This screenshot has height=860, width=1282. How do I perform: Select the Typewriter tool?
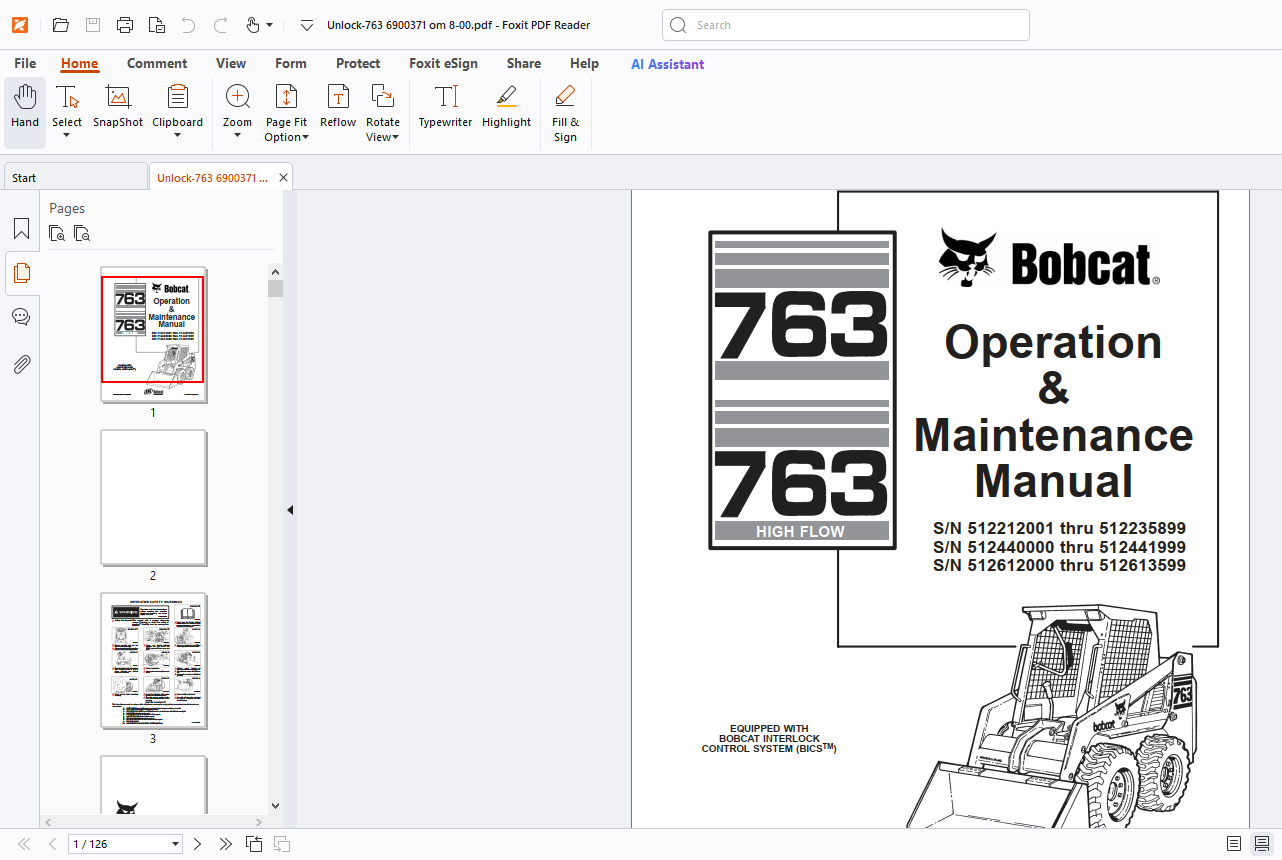tap(445, 108)
